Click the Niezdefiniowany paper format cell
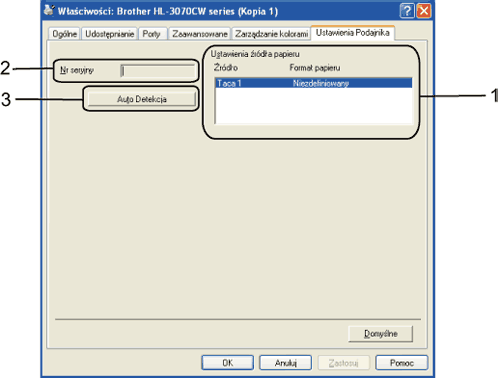This screenshot has width=500, height=378. [x=321, y=83]
